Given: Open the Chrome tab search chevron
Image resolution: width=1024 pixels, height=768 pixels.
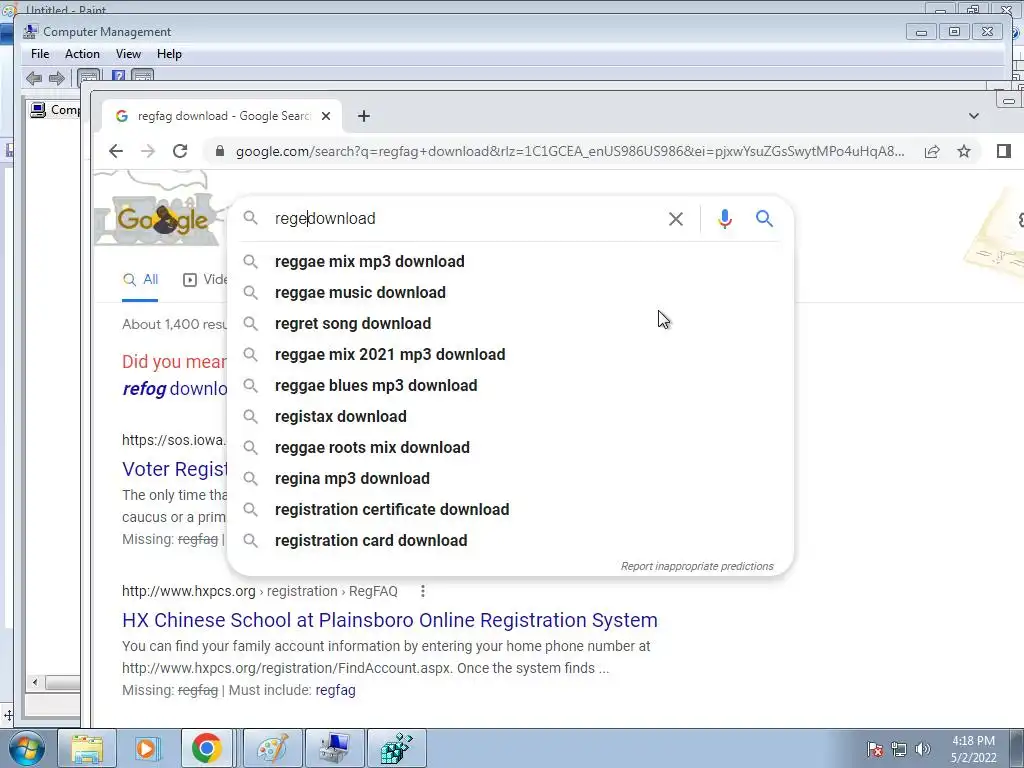Looking at the screenshot, I should (x=974, y=116).
